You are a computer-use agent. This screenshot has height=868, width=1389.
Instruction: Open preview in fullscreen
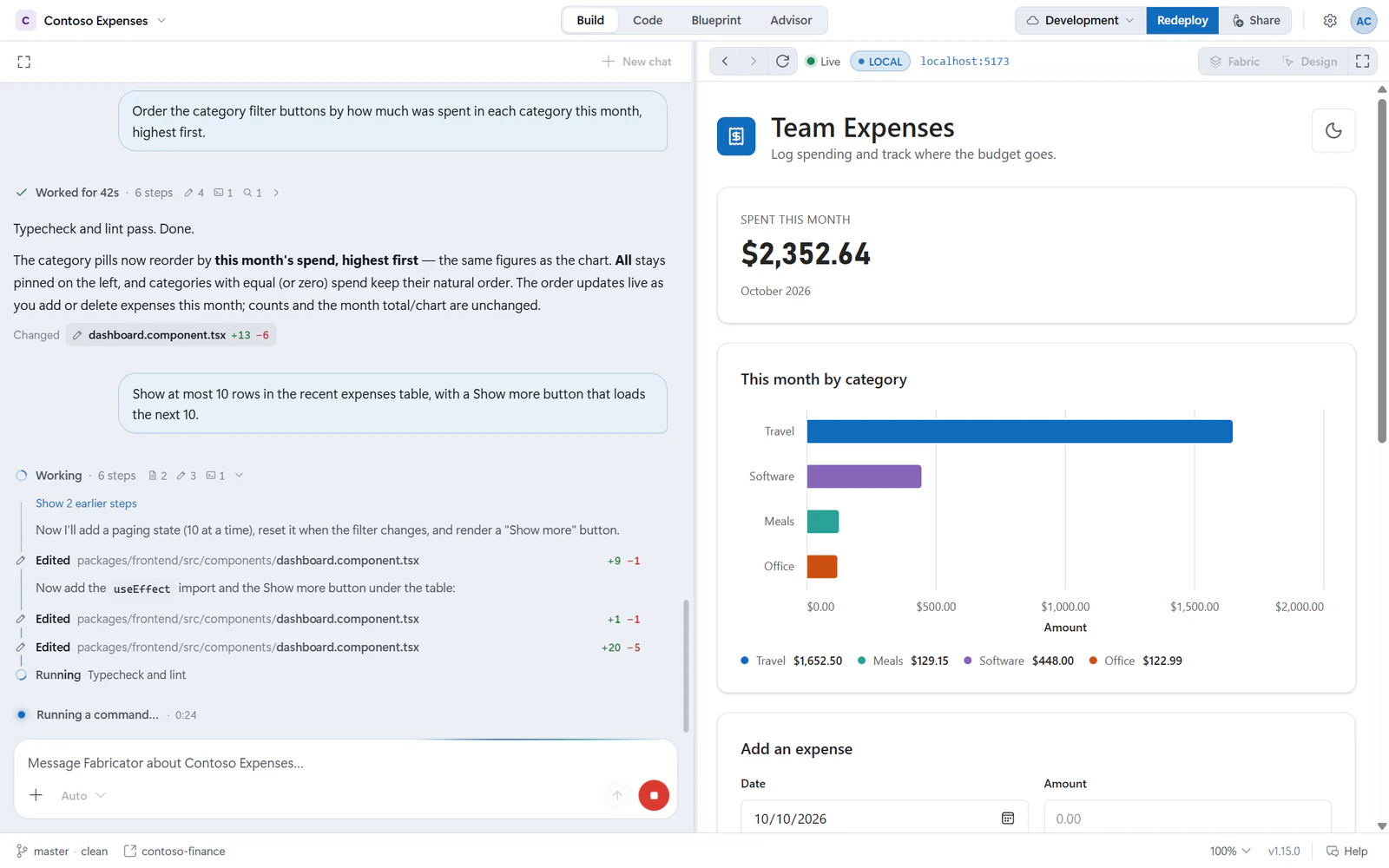tap(1362, 61)
